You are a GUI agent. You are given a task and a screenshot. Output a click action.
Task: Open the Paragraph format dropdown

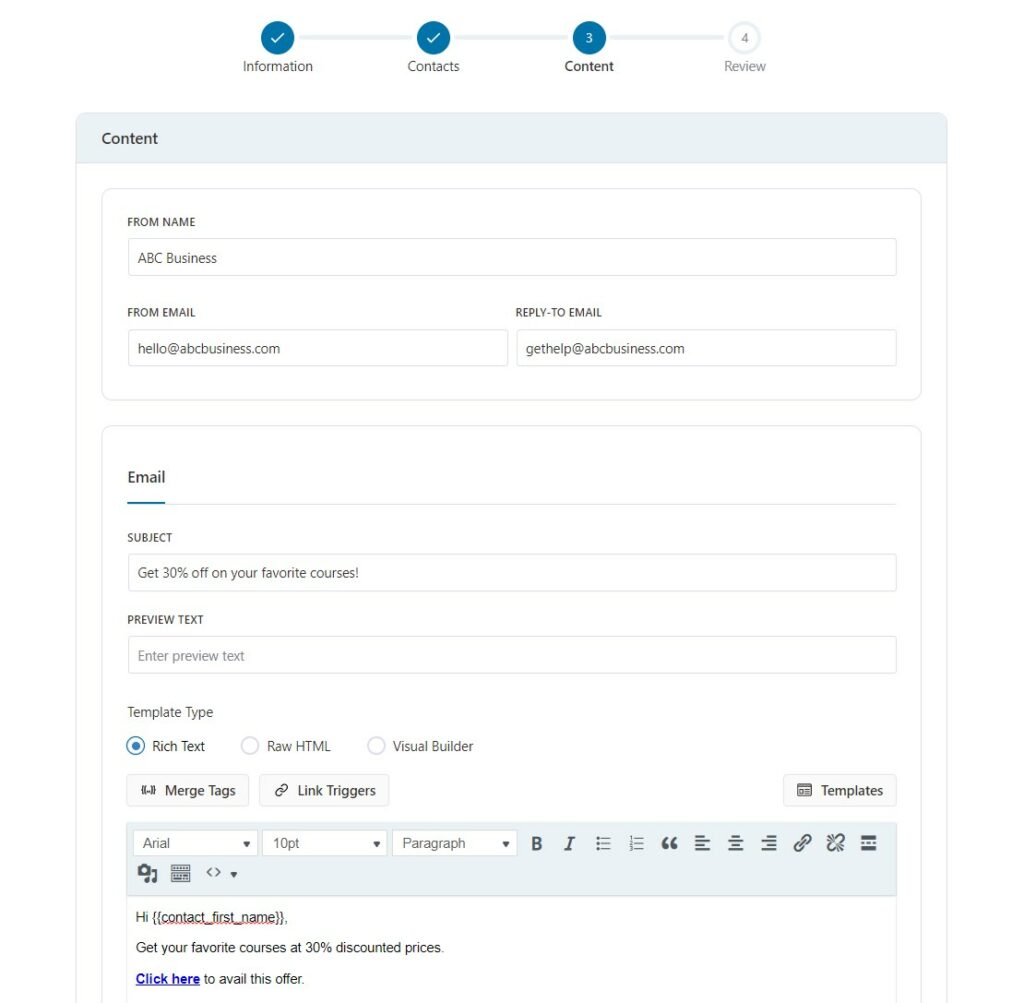(x=455, y=843)
